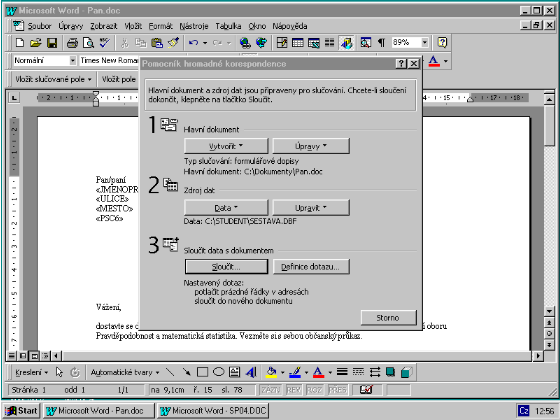Viewport: 560px width, 420px height.
Task: Select the 3-D style icon
Action: 406,372
